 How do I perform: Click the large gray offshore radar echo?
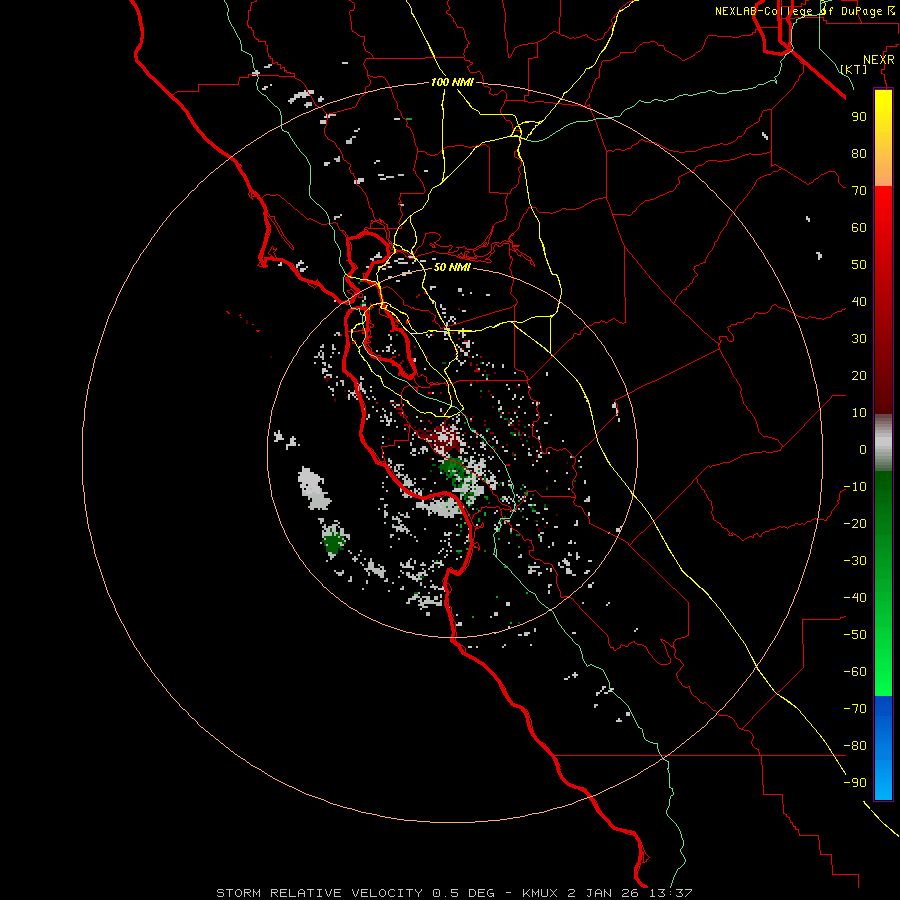tap(314, 488)
